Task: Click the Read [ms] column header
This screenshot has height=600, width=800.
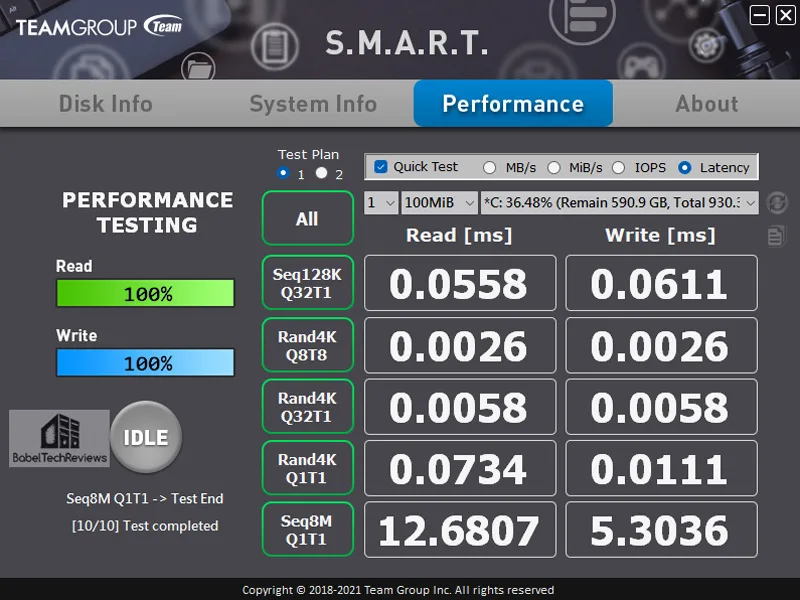Action: pos(459,235)
